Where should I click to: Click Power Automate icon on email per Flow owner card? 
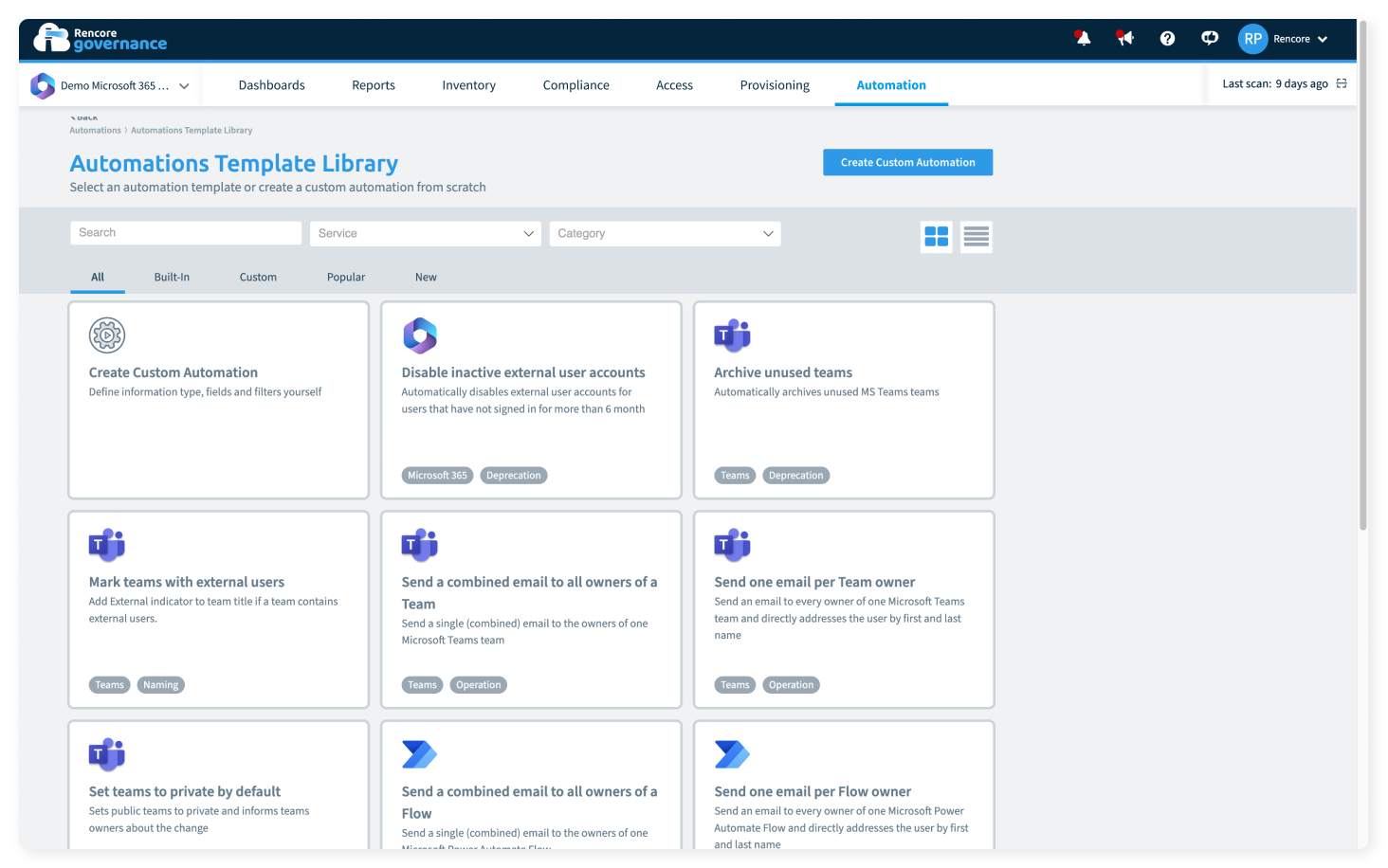[732, 754]
